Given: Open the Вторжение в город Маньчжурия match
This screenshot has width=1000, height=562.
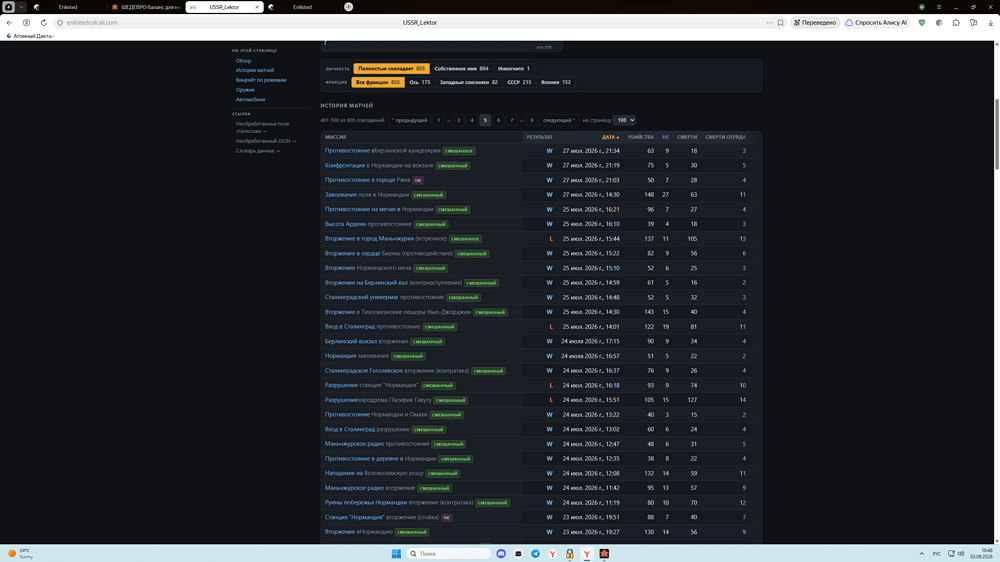Looking at the screenshot, I should (385, 239).
